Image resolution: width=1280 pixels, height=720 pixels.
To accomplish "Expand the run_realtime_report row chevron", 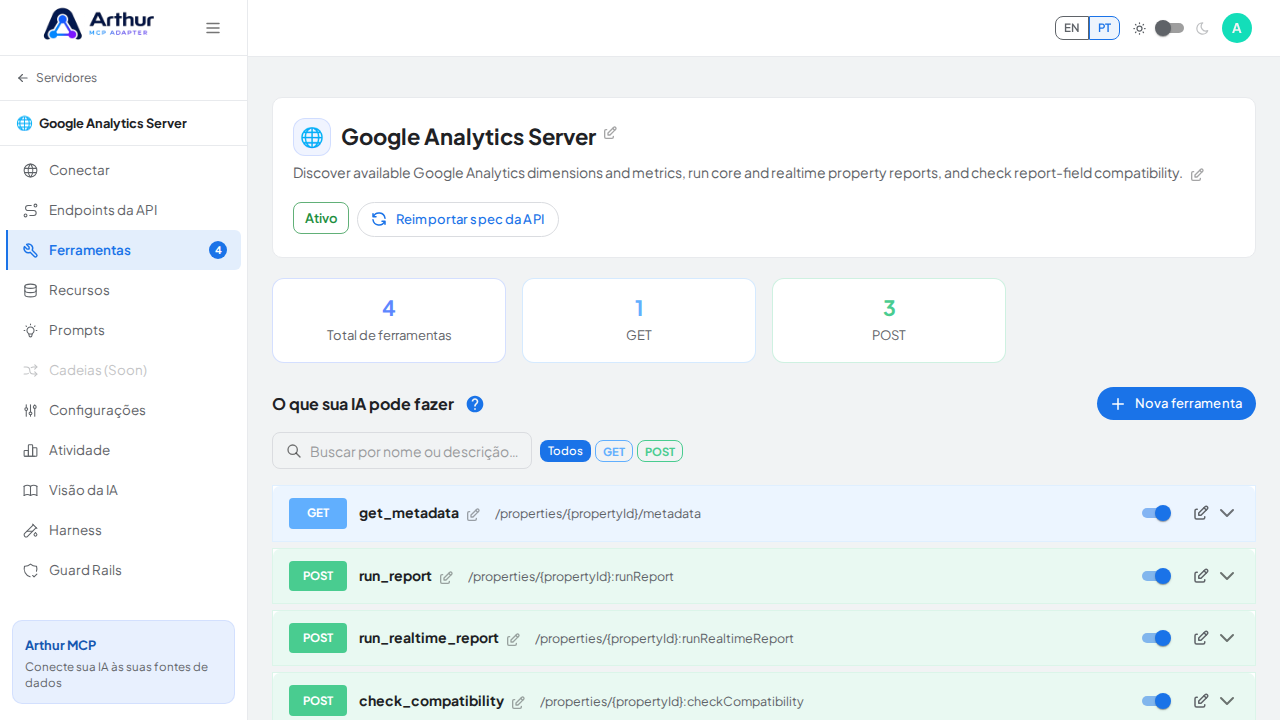I will tap(1227, 638).
